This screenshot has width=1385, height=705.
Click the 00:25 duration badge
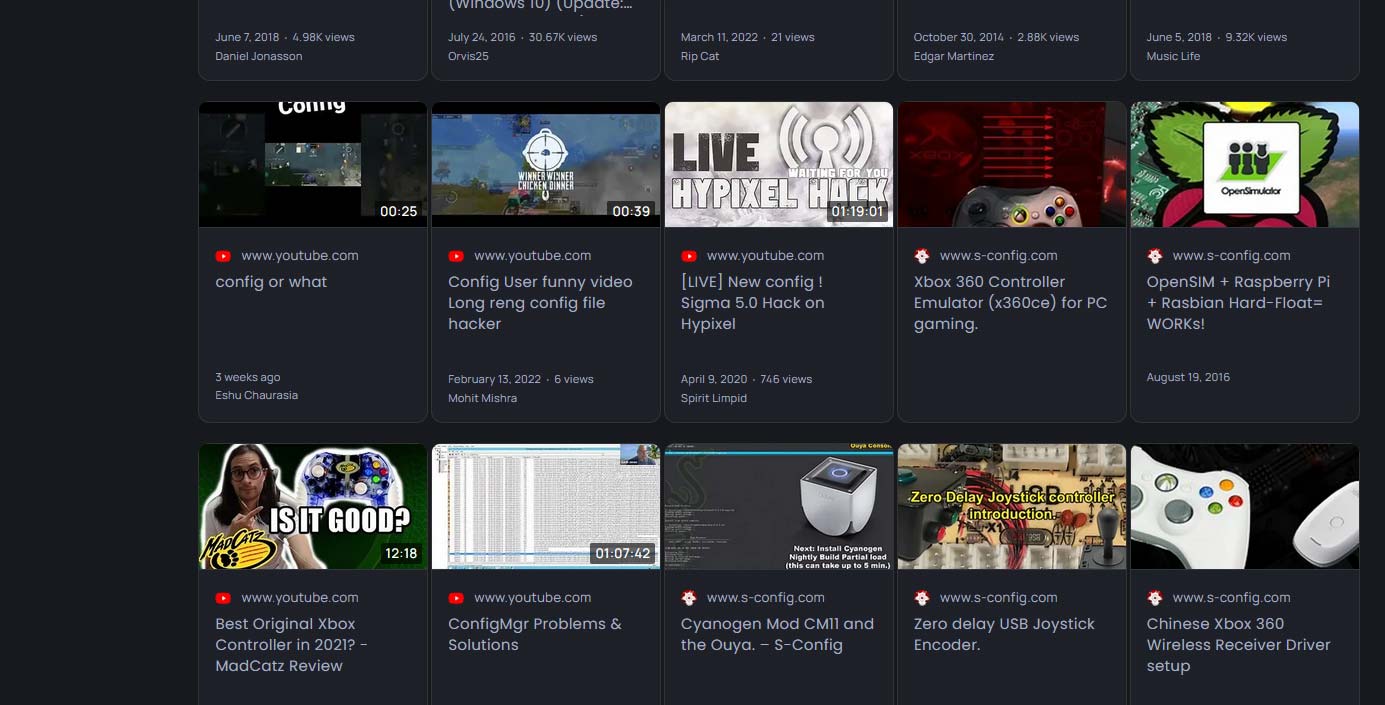coord(398,211)
